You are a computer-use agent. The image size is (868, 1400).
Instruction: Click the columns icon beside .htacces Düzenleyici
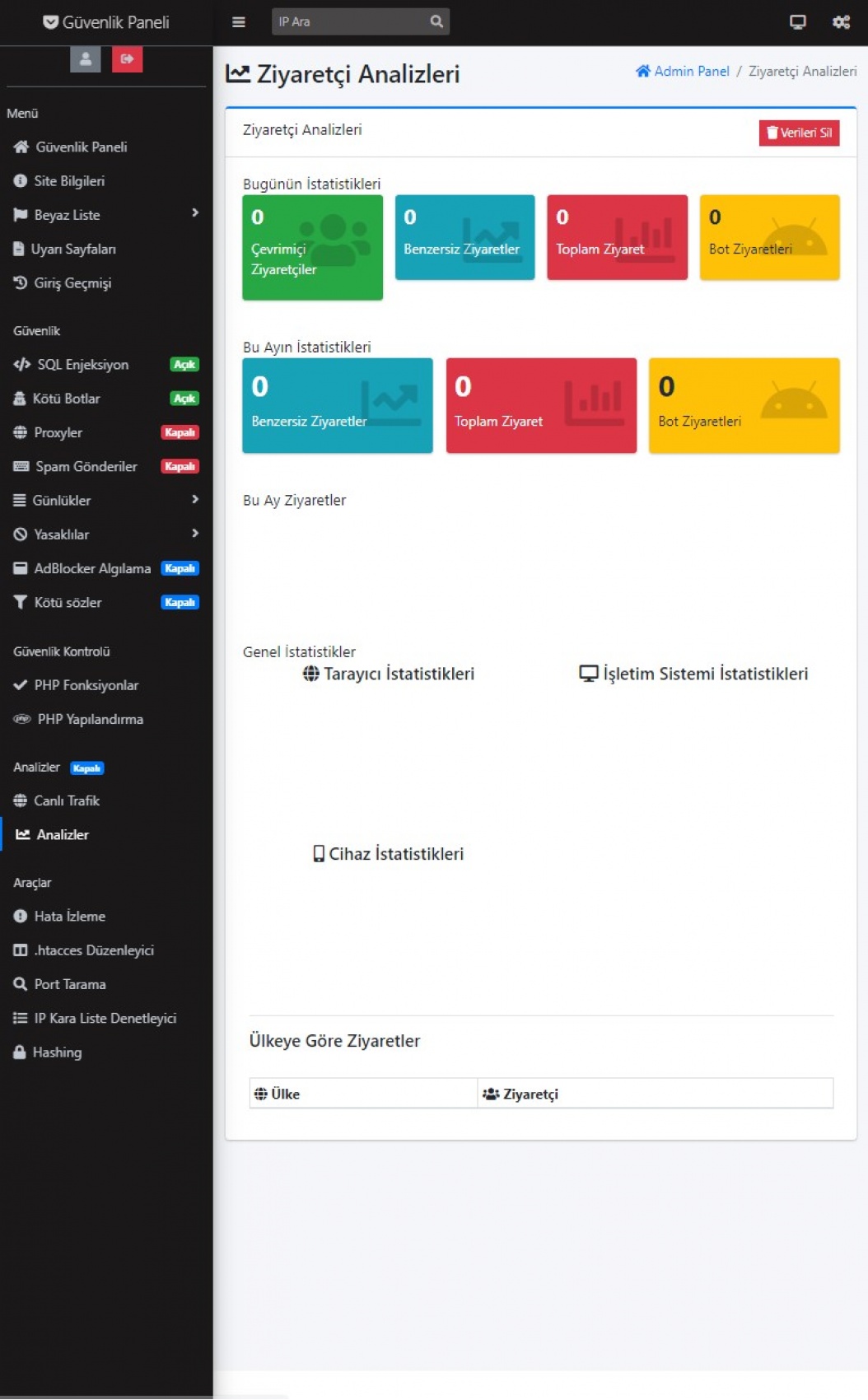[21, 950]
